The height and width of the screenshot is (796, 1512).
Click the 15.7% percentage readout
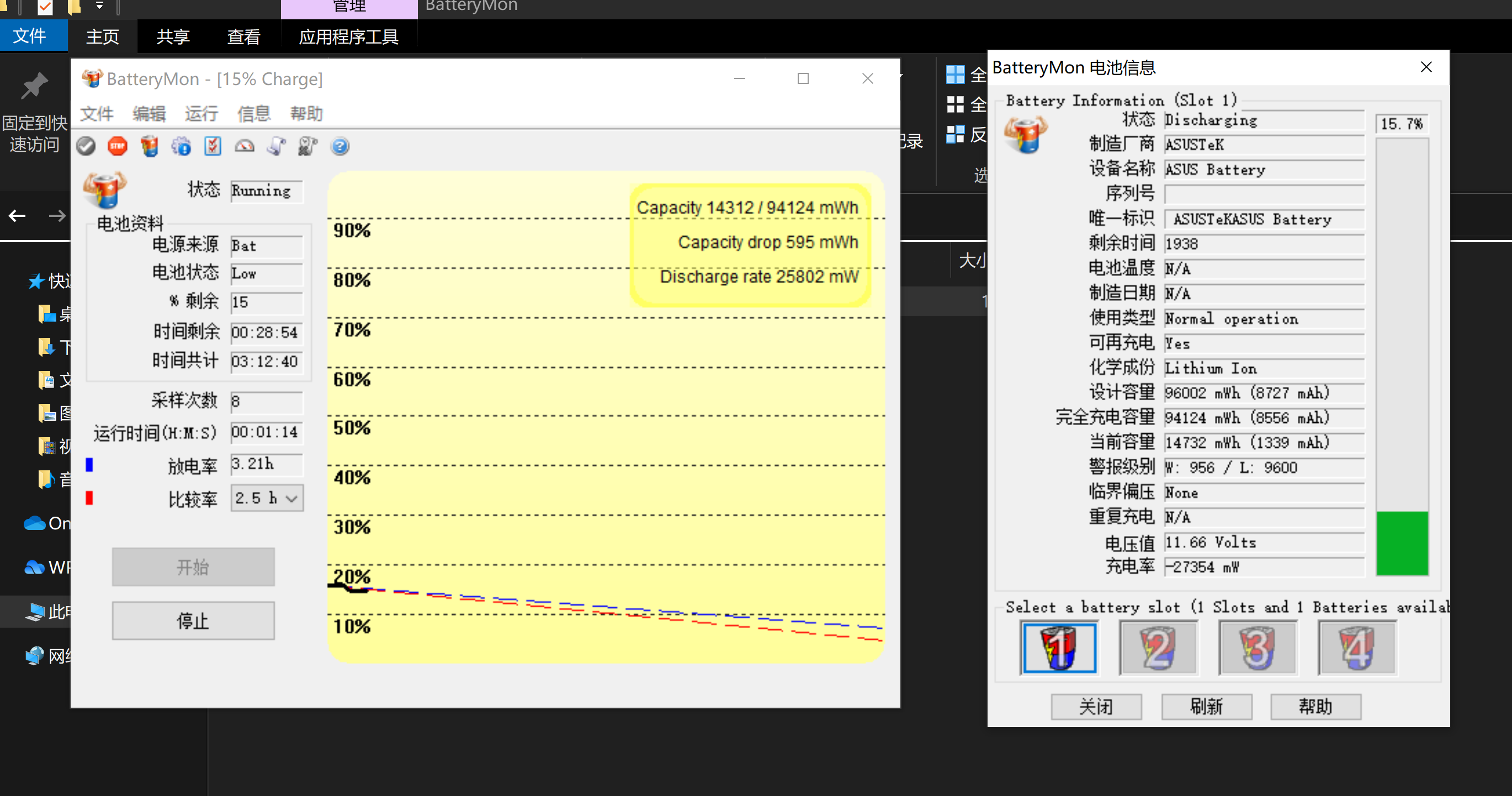pyautogui.click(x=1402, y=124)
